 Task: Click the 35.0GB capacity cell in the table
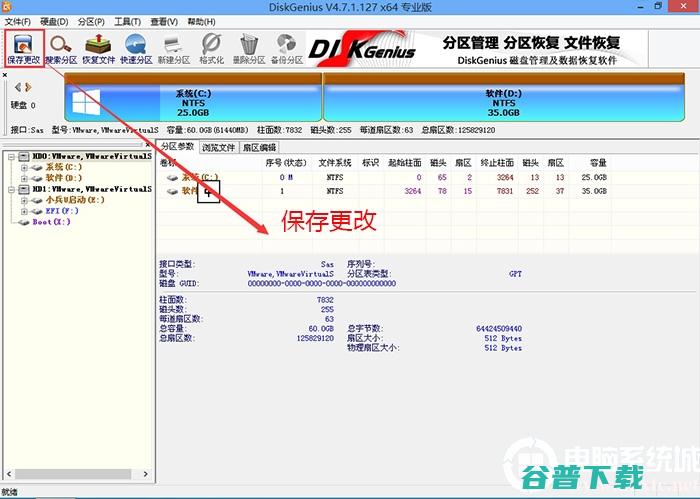[x=594, y=191]
